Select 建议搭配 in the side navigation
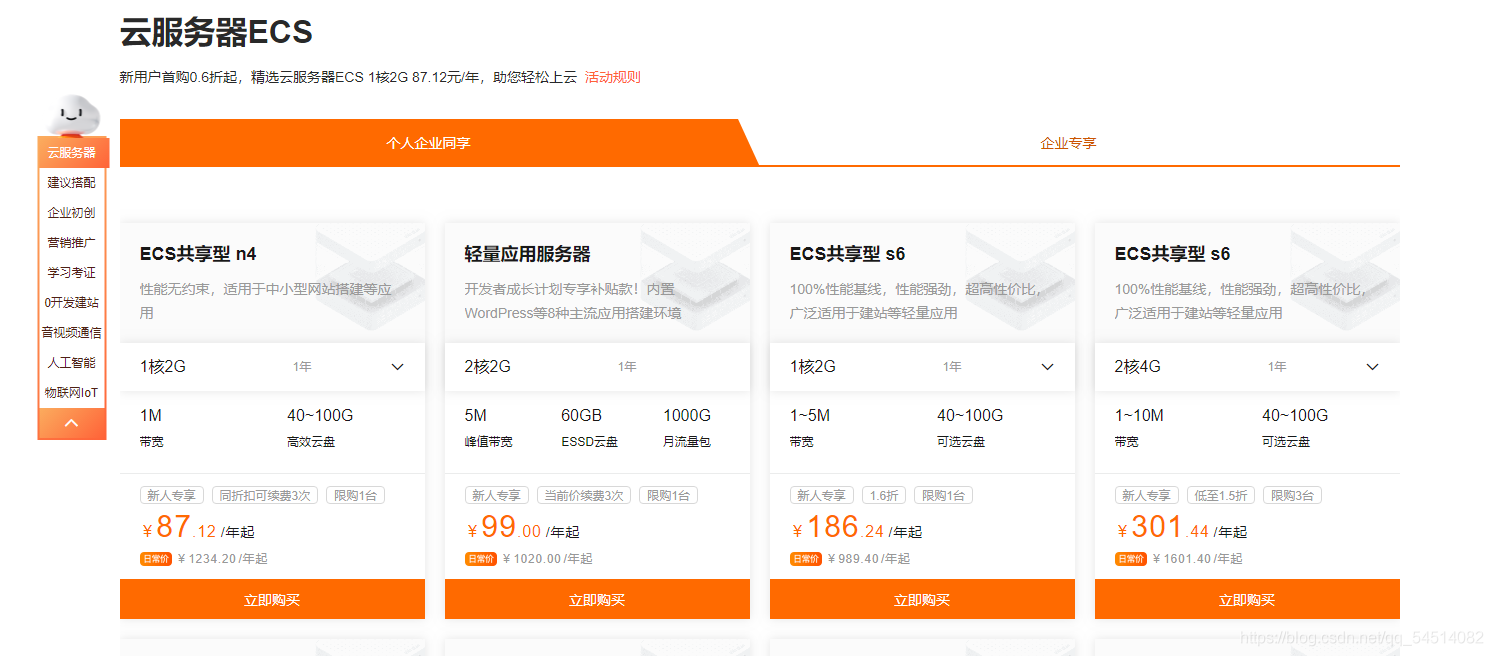Viewport: 1493px width, 656px height. (x=72, y=183)
